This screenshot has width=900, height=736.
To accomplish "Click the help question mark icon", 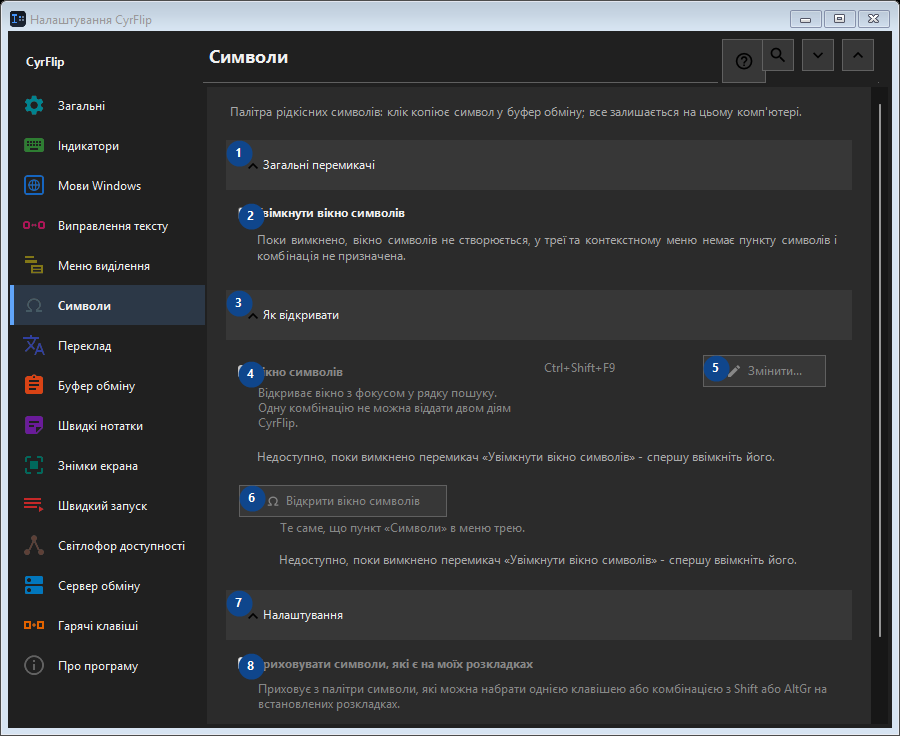I will tap(743, 61).
